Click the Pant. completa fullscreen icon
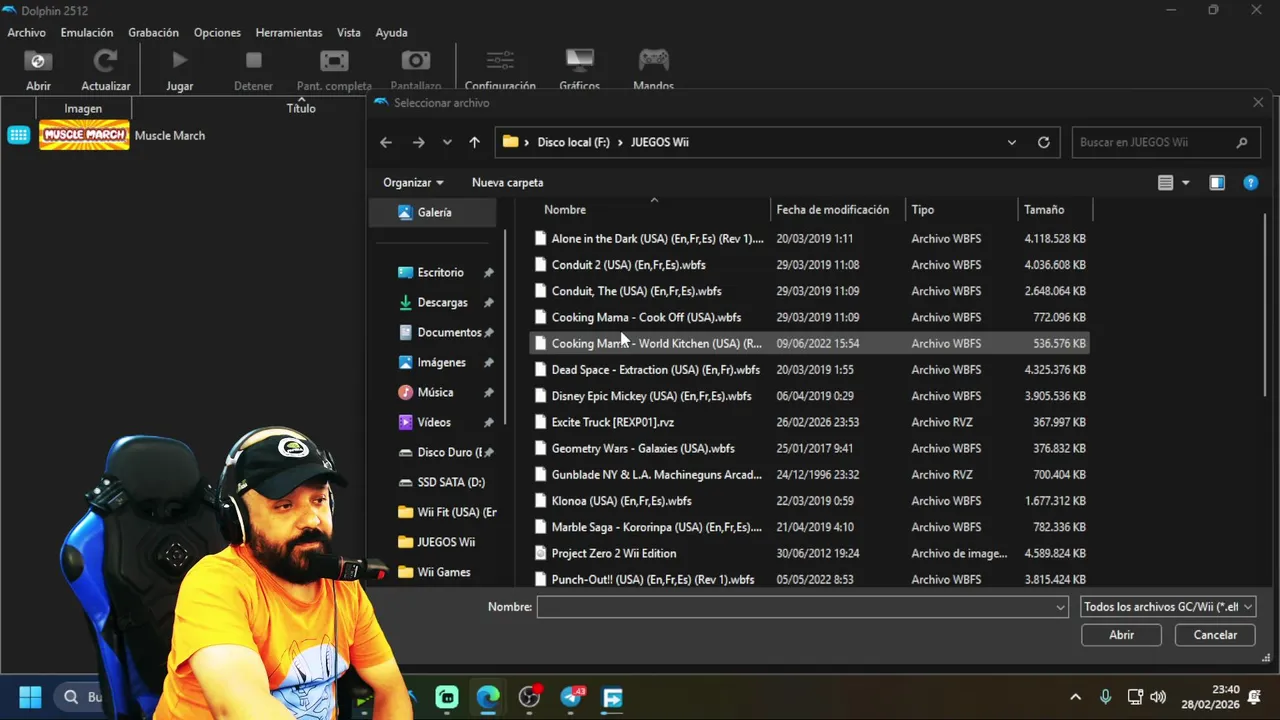This screenshot has width=1280, height=720. [334, 61]
